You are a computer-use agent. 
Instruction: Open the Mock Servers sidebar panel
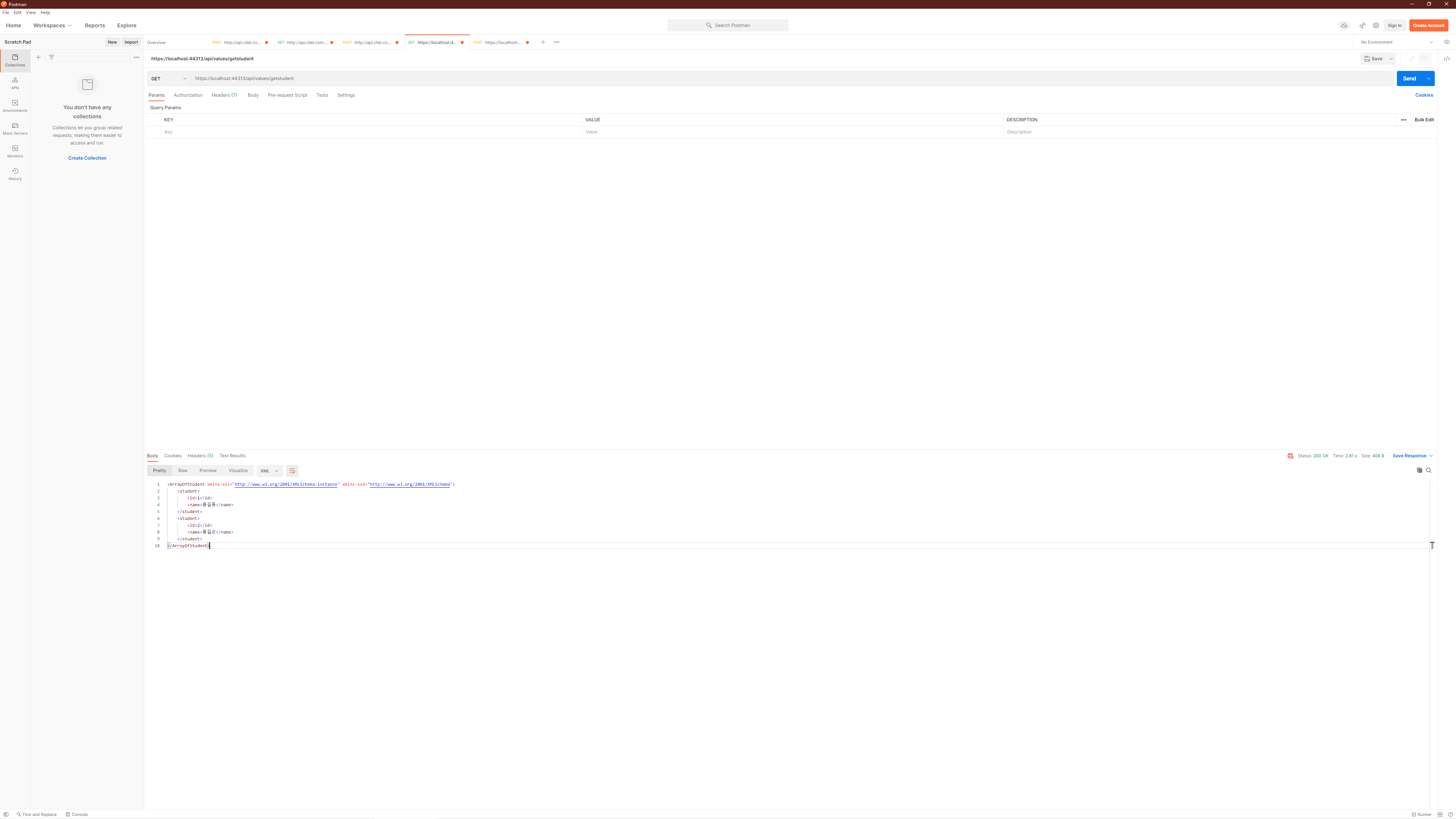tap(15, 128)
